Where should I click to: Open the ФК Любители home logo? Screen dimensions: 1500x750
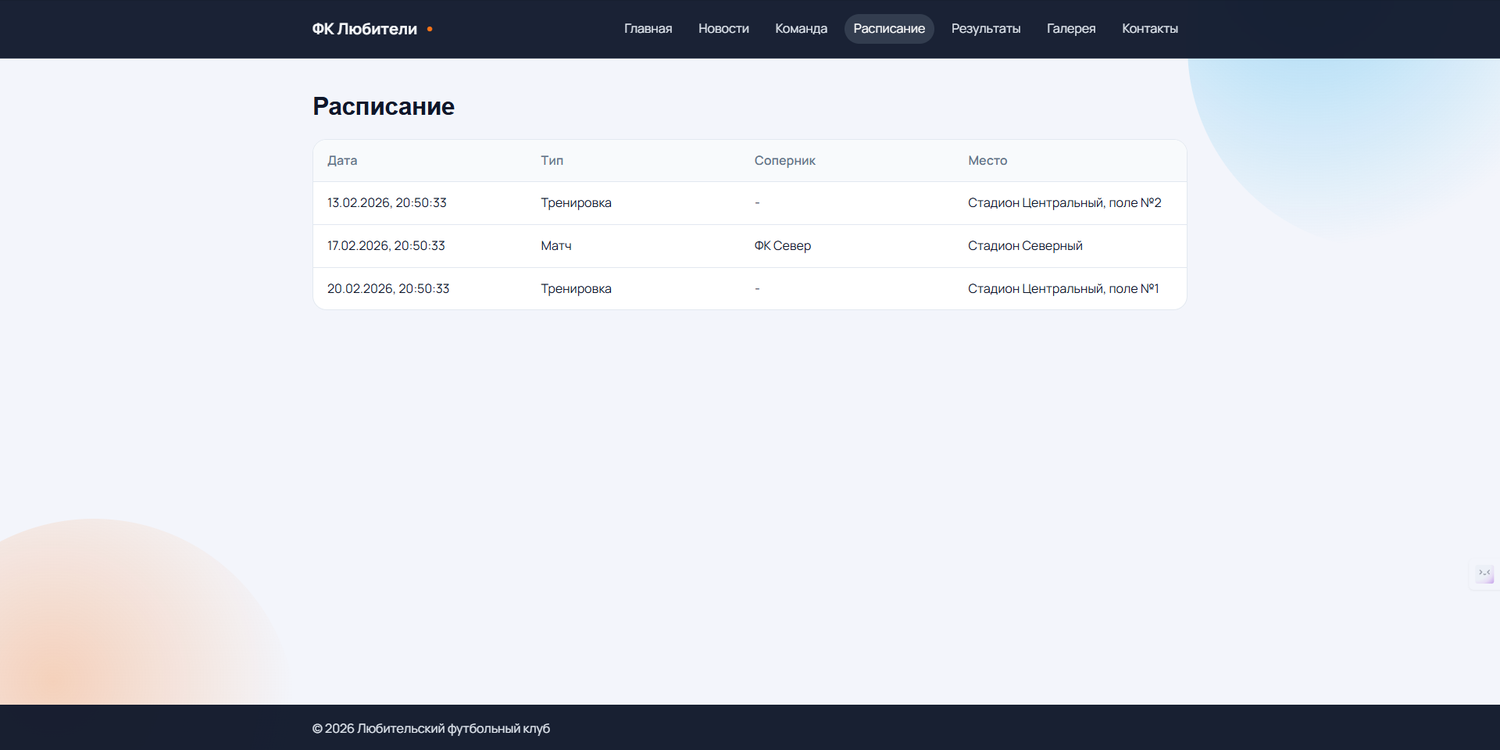pyautogui.click(x=372, y=29)
